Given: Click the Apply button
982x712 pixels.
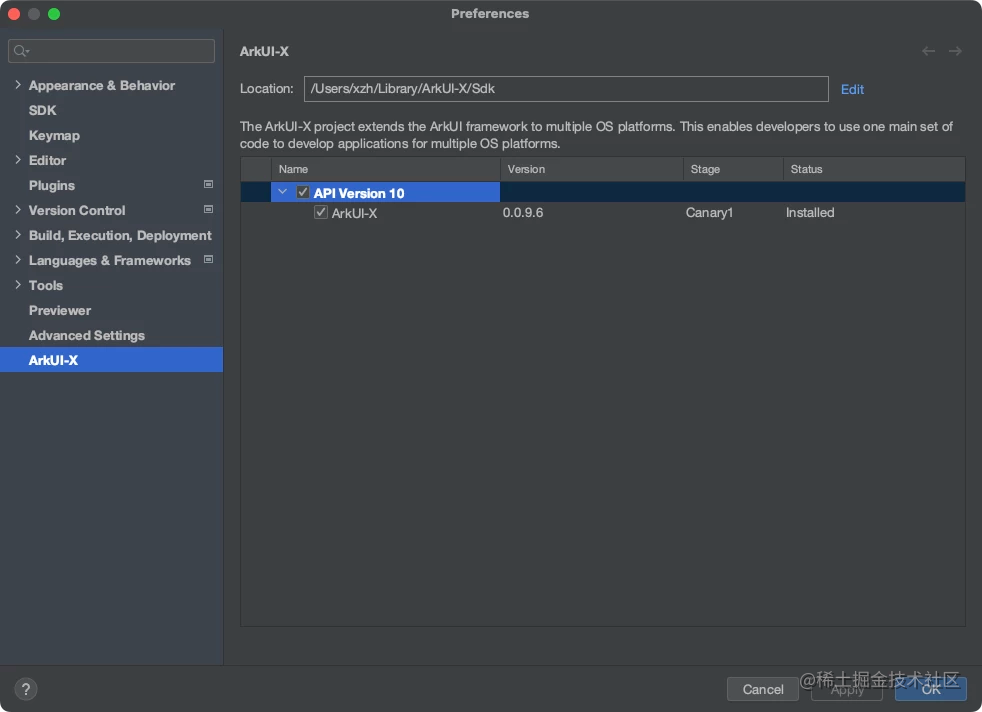Looking at the screenshot, I should coord(847,689).
